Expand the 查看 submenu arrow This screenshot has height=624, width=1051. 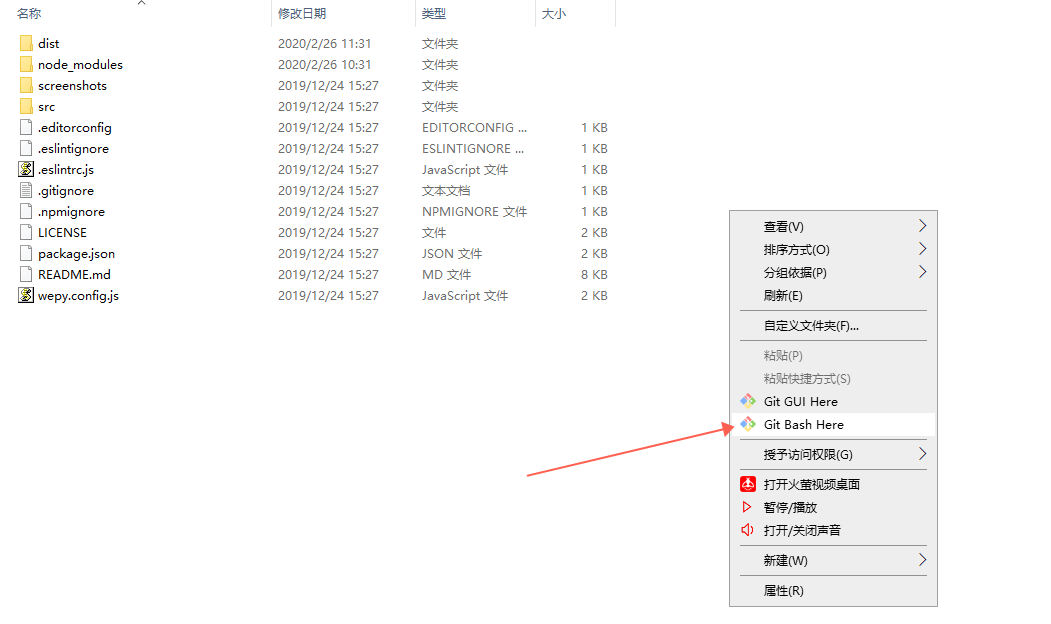point(921,225)
